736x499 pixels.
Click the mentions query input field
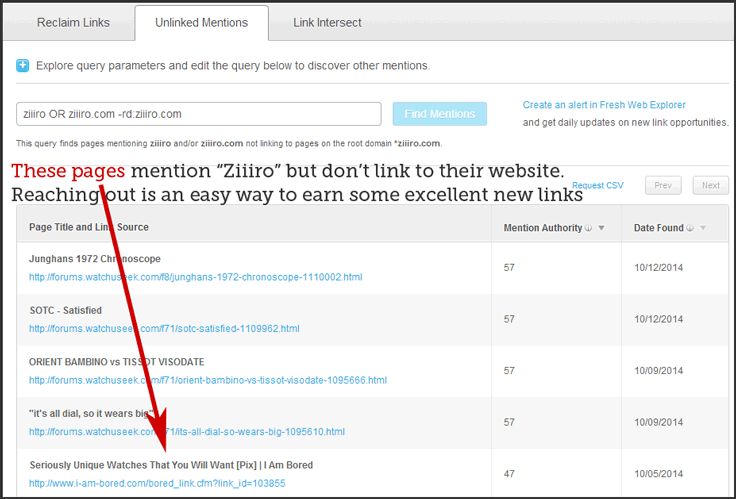[198, 114]
